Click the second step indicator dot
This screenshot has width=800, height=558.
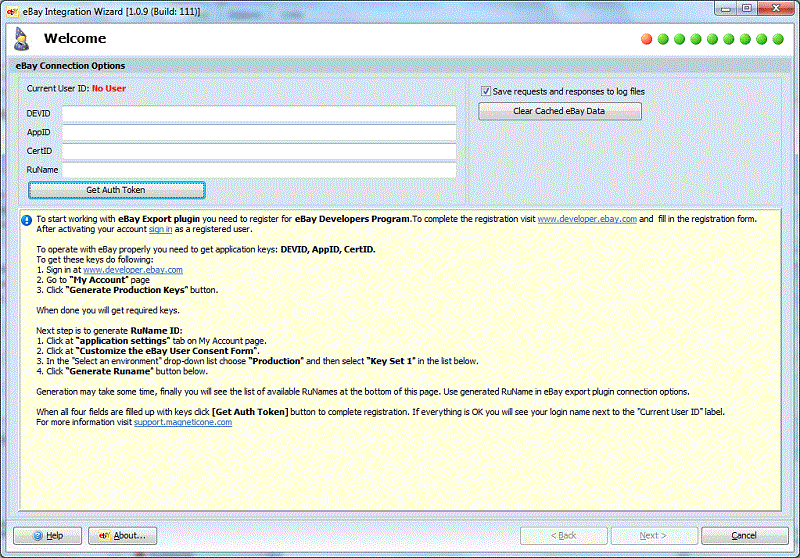(663, 39)
